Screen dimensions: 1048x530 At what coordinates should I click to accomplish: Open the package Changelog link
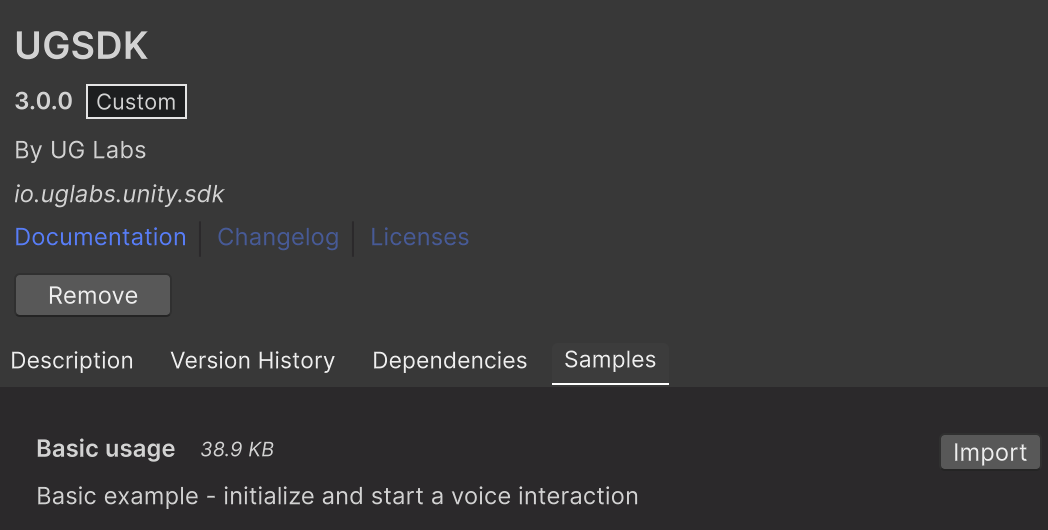[278, 238]
